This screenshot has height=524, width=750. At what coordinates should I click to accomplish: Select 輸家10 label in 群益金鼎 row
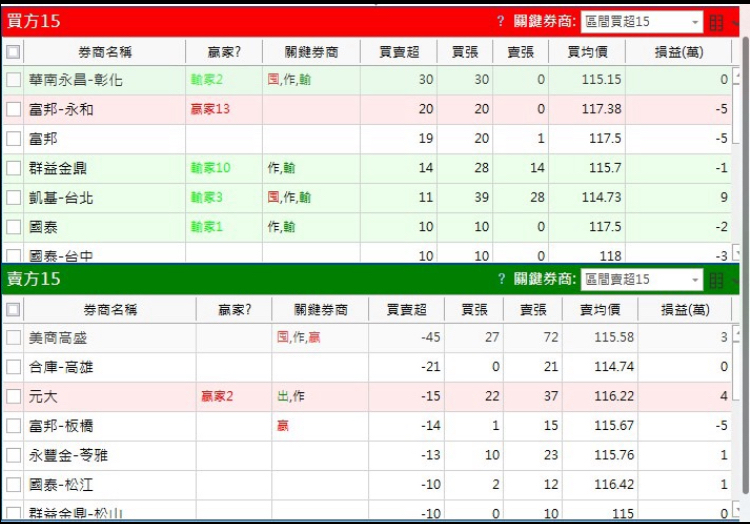(x=210, y=168)
